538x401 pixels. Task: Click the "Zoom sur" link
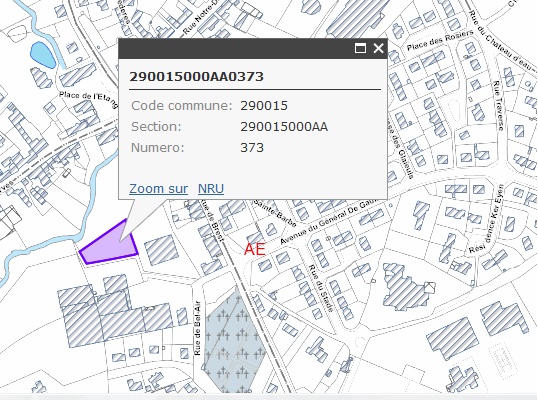click(x=159, y=189)
